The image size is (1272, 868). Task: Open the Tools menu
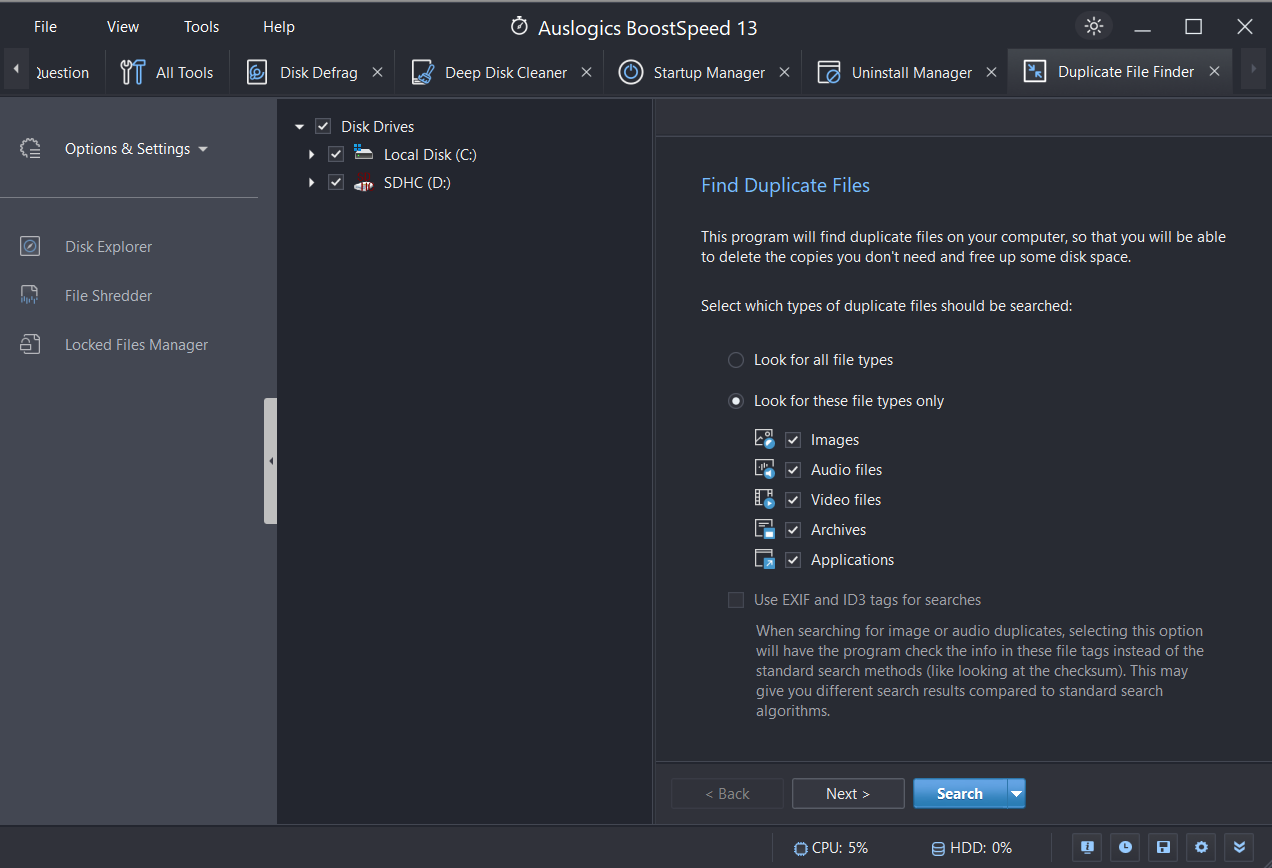point(201,27)
